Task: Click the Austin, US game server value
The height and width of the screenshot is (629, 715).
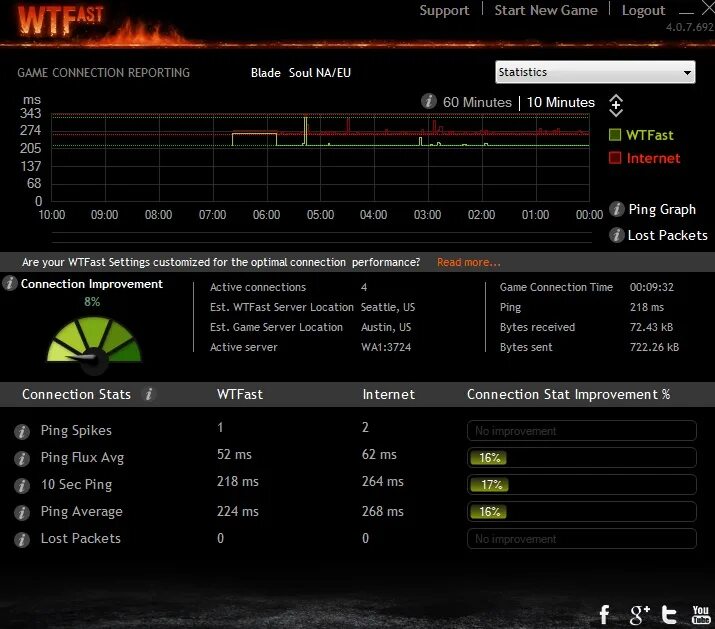Action: click(386, 327)
